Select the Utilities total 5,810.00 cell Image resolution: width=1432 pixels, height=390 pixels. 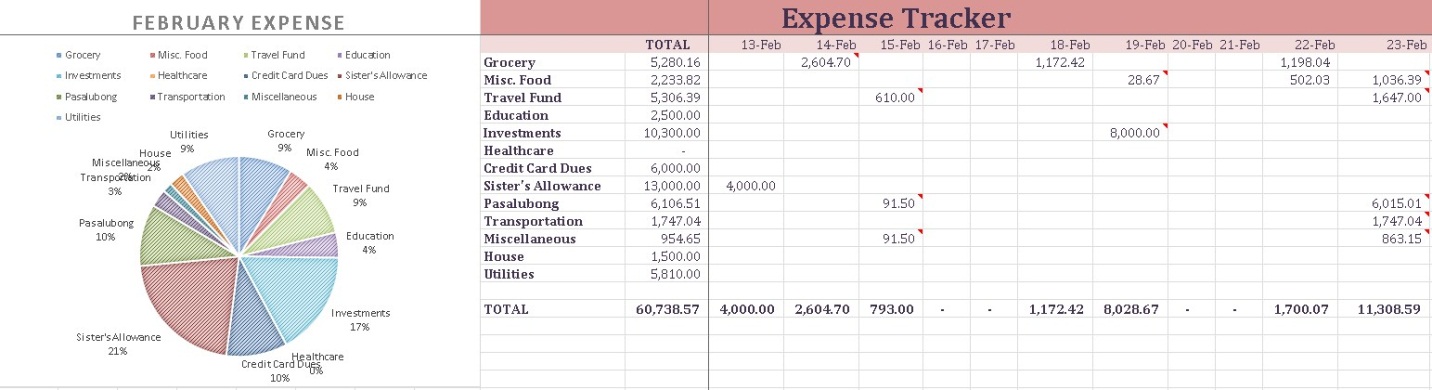coord(667,274)
